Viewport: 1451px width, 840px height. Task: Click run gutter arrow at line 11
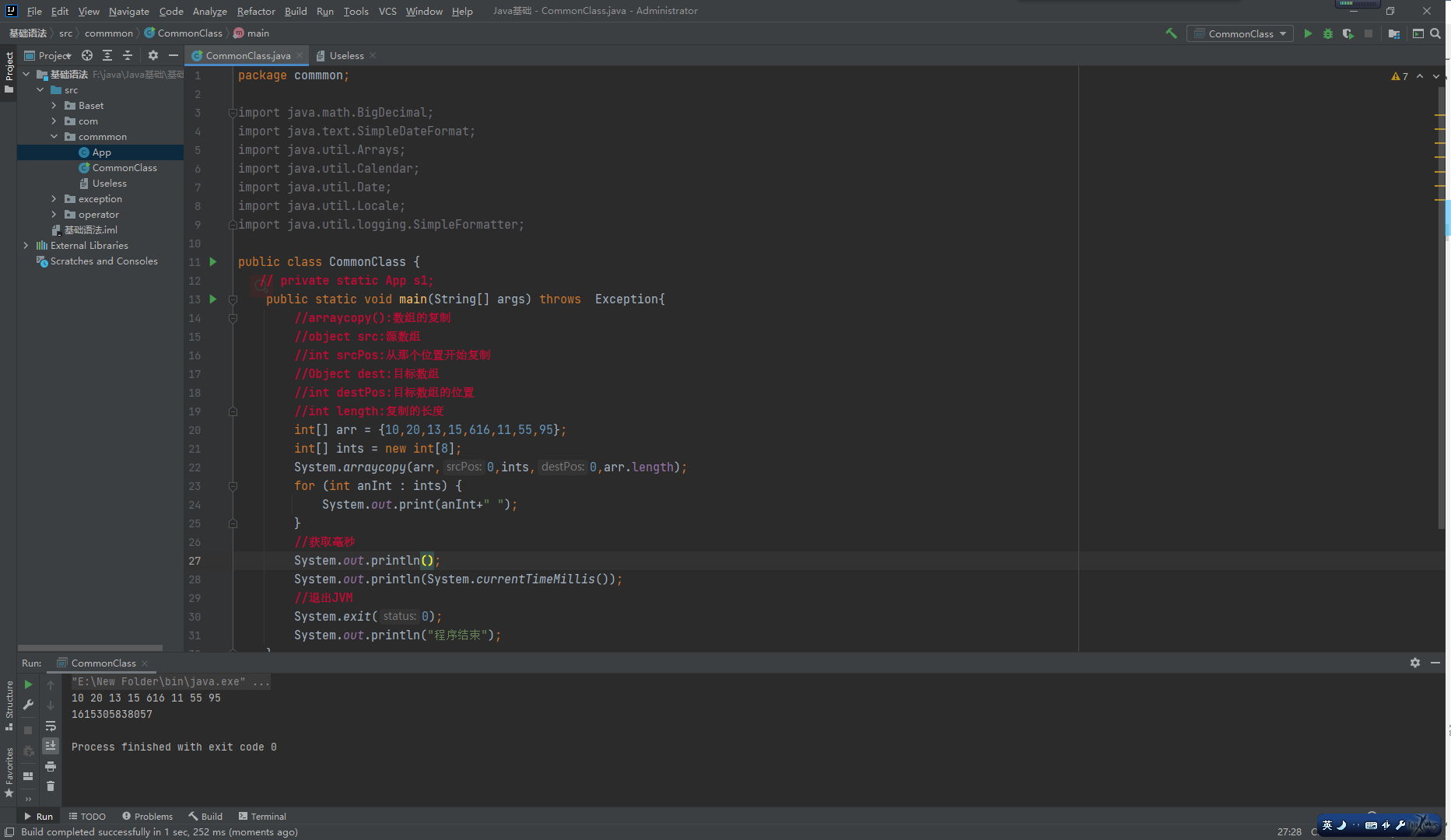(x=213, y=262)
